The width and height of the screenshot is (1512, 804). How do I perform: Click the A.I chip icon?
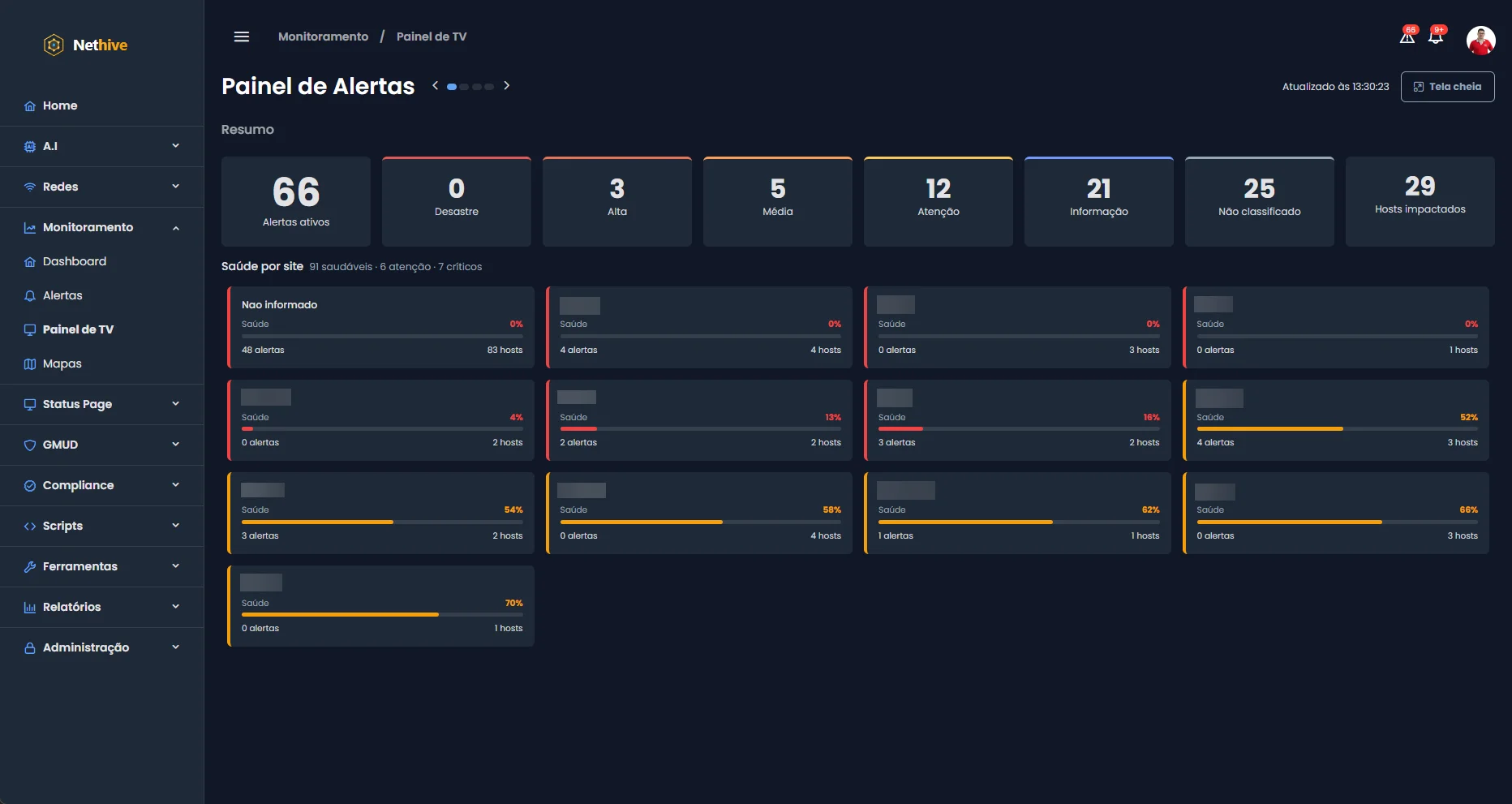[30, 147]
